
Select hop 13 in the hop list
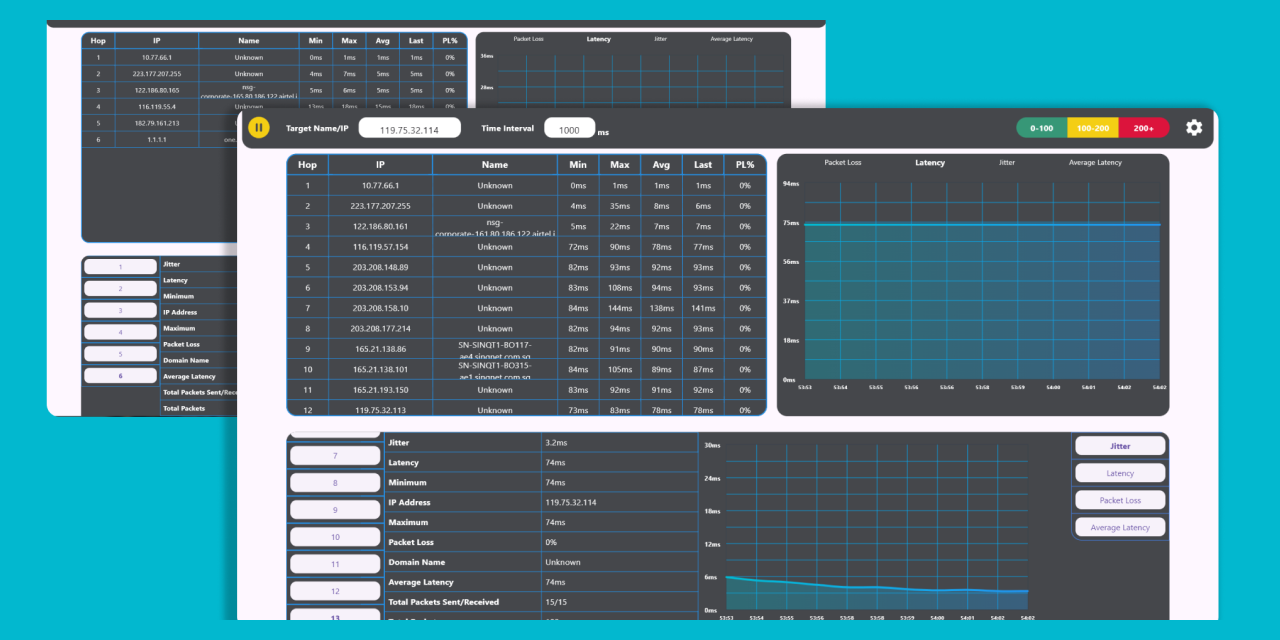(334, 617)
